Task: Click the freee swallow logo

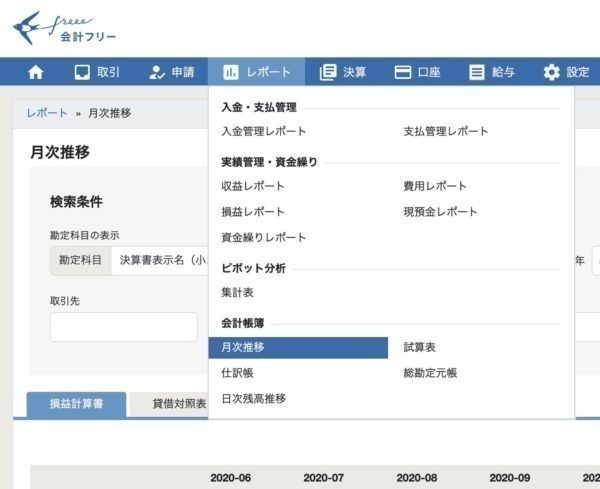Action: (33, 27)
